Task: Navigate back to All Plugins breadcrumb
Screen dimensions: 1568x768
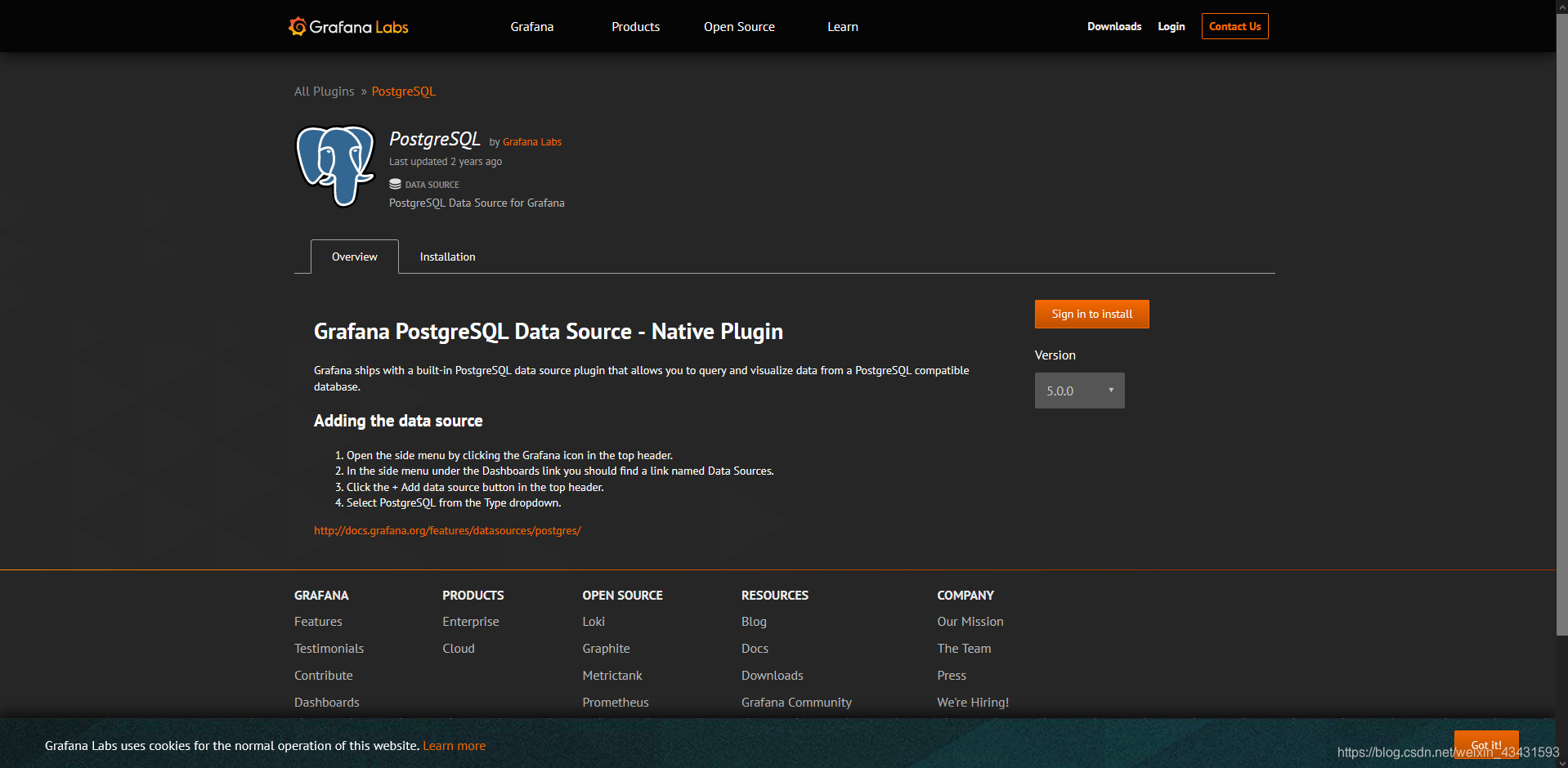Action: pos(325,92)
